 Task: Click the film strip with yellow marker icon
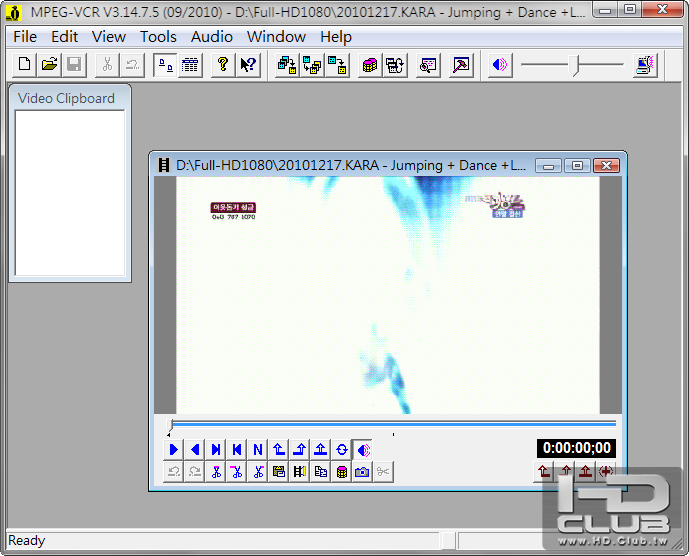click(x=300, y=472)
